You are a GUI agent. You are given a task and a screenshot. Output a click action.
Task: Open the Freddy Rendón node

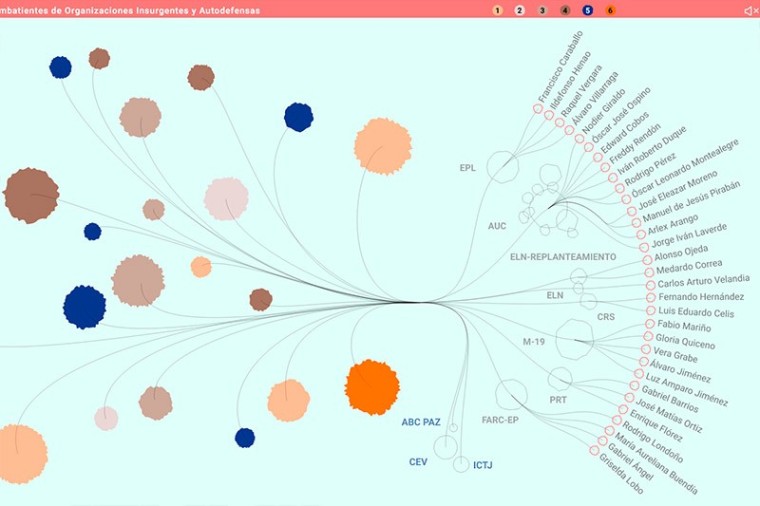click(605, 167)
